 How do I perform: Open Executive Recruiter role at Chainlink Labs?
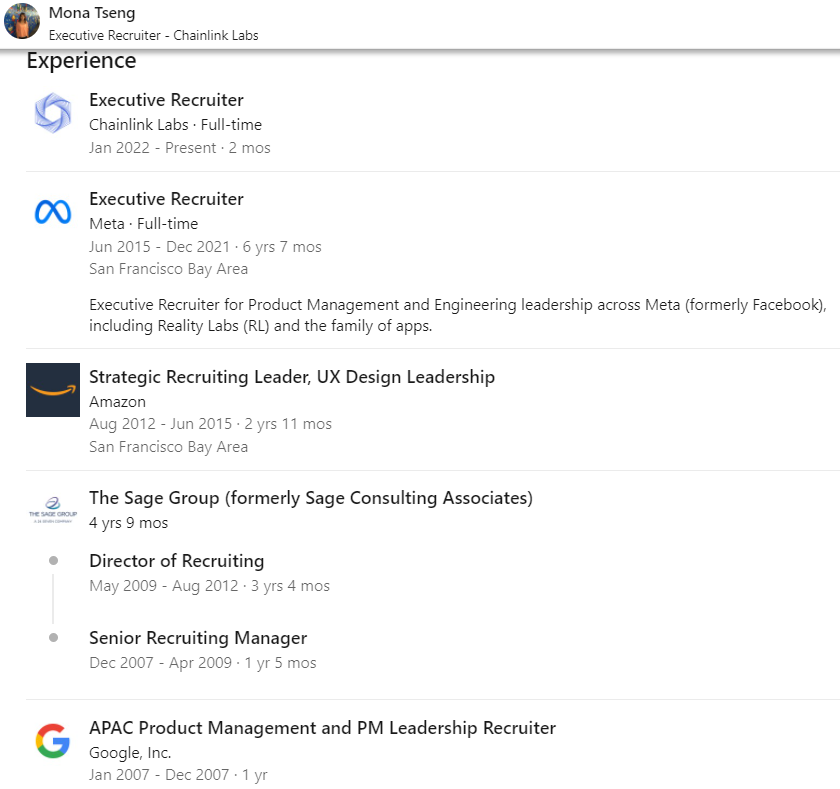[x=166, y=100]
